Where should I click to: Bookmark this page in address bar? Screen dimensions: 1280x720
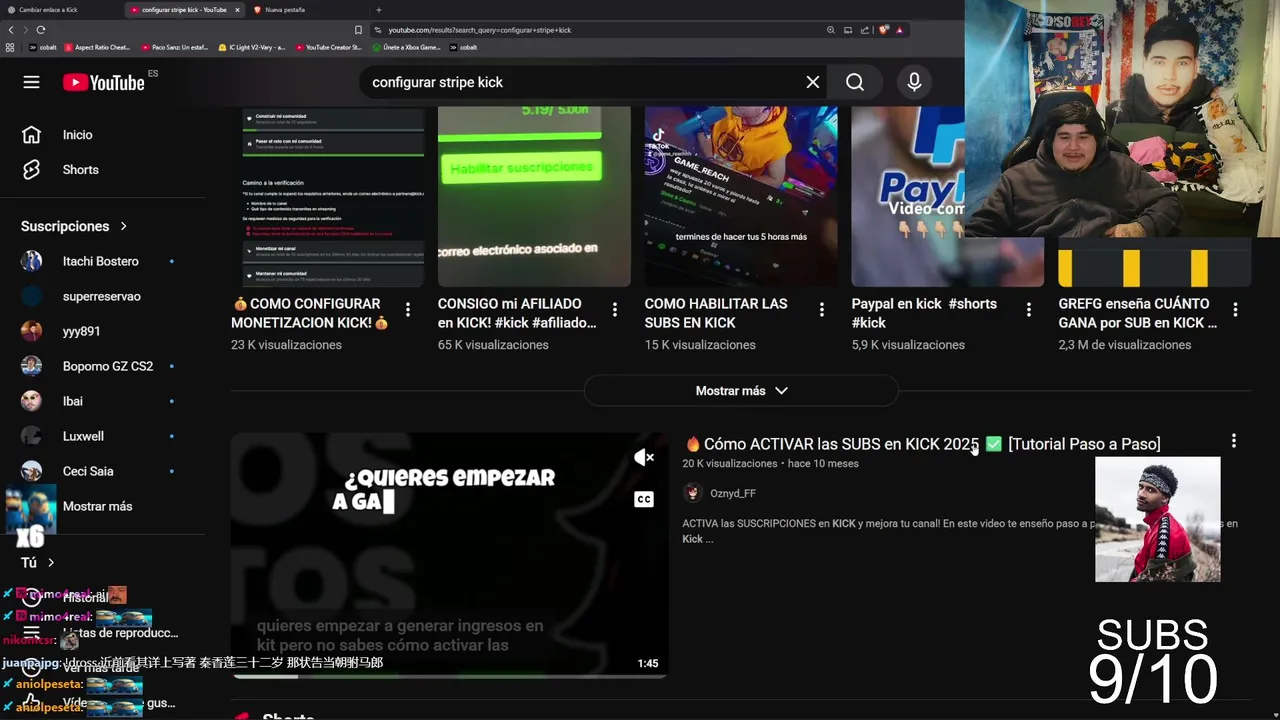359,30
